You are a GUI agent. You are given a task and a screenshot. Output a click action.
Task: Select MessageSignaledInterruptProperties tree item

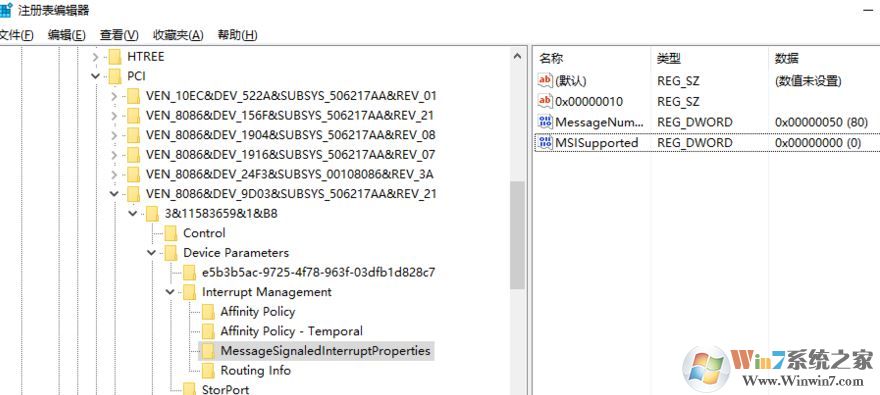point(325,351)
